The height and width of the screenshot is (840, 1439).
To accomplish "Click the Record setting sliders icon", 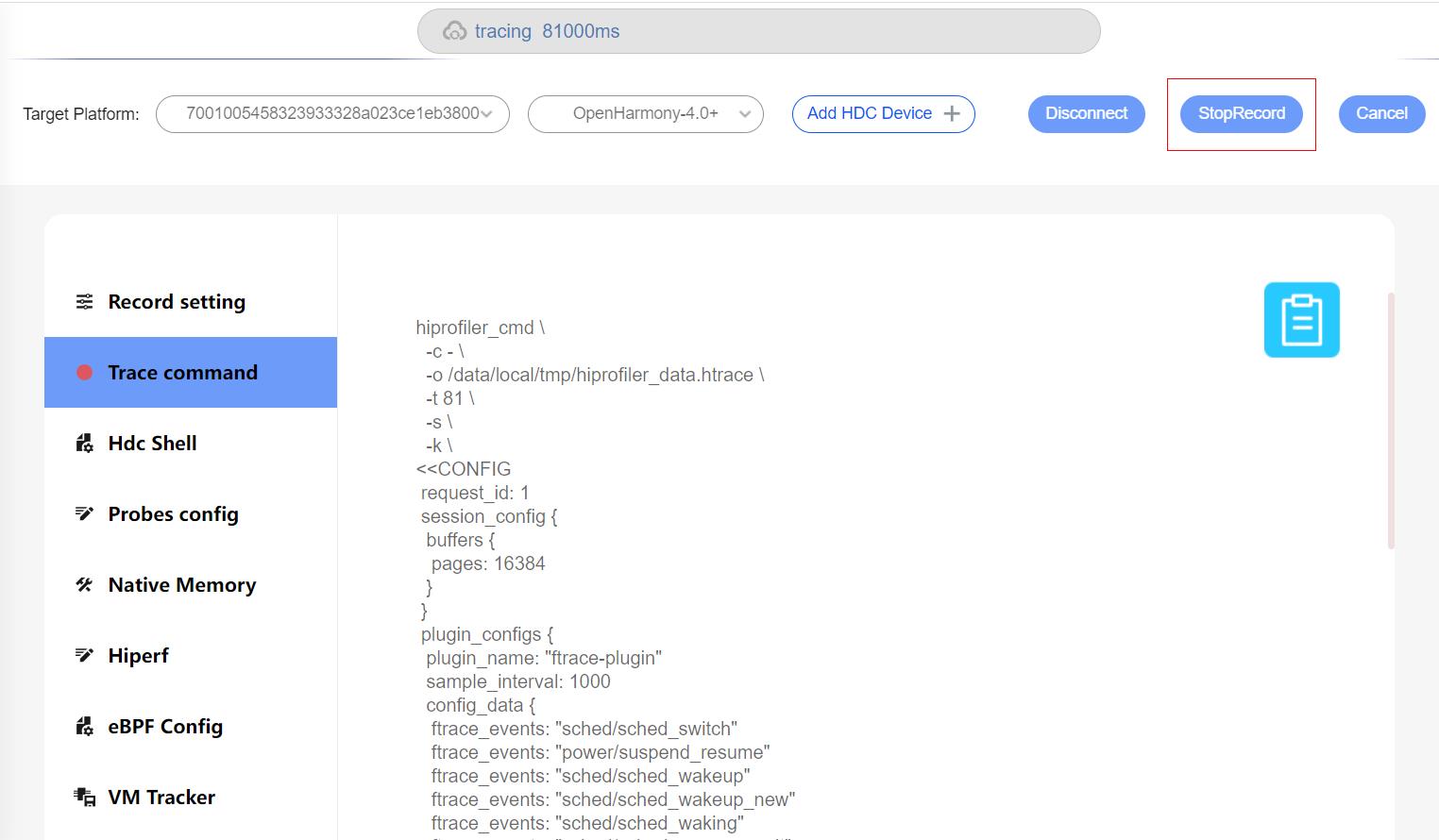I will click(x=85, y=302).
